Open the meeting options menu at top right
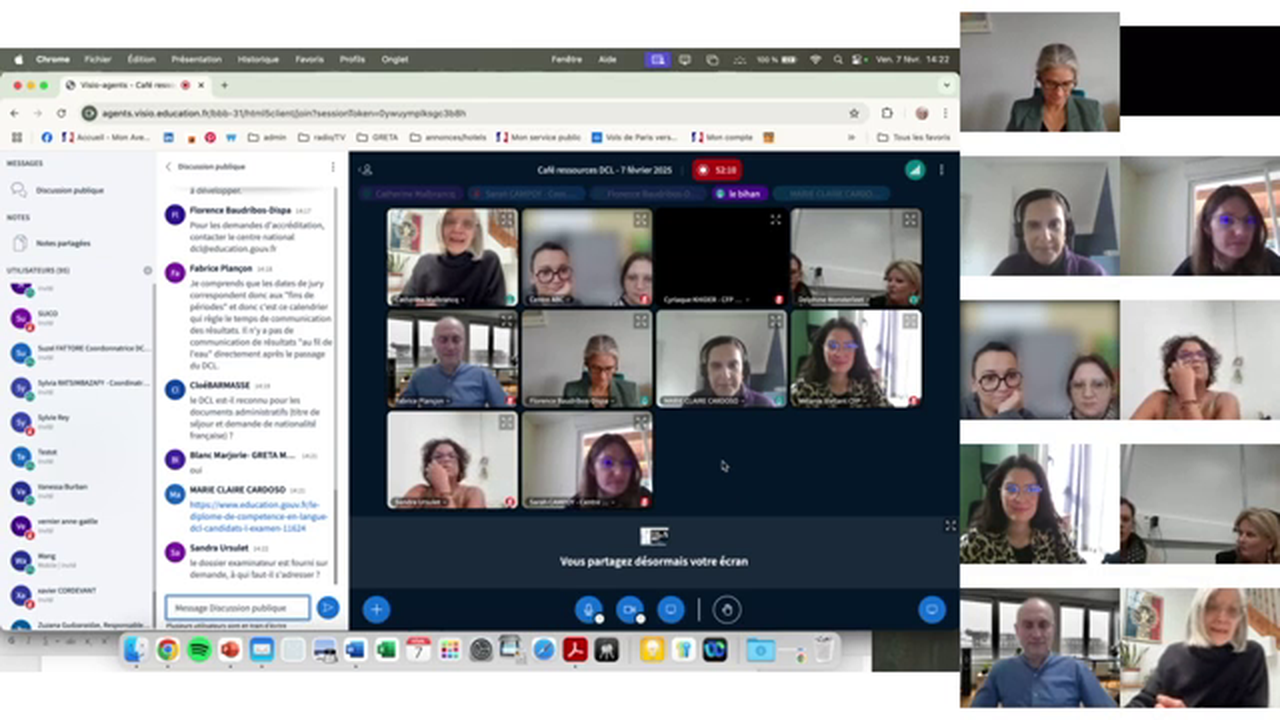 coord(941,170)
